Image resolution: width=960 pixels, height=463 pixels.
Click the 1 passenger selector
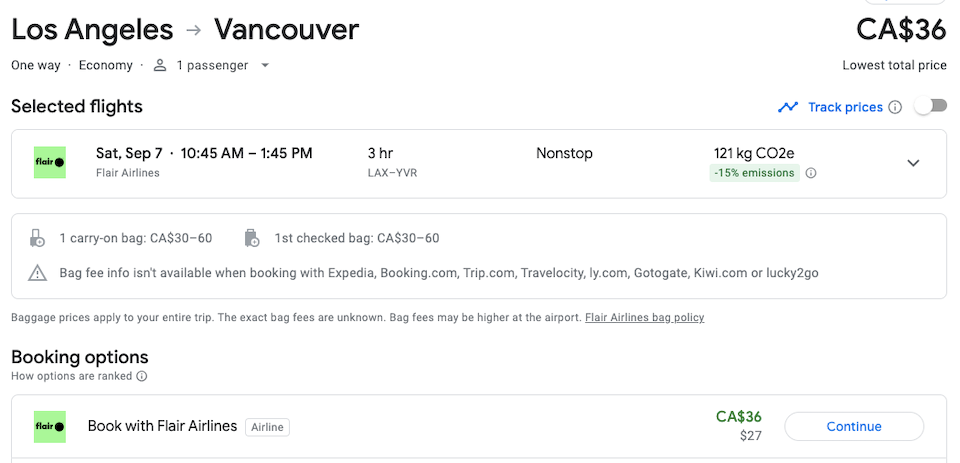pyautogui.click(x=211, y=66)
